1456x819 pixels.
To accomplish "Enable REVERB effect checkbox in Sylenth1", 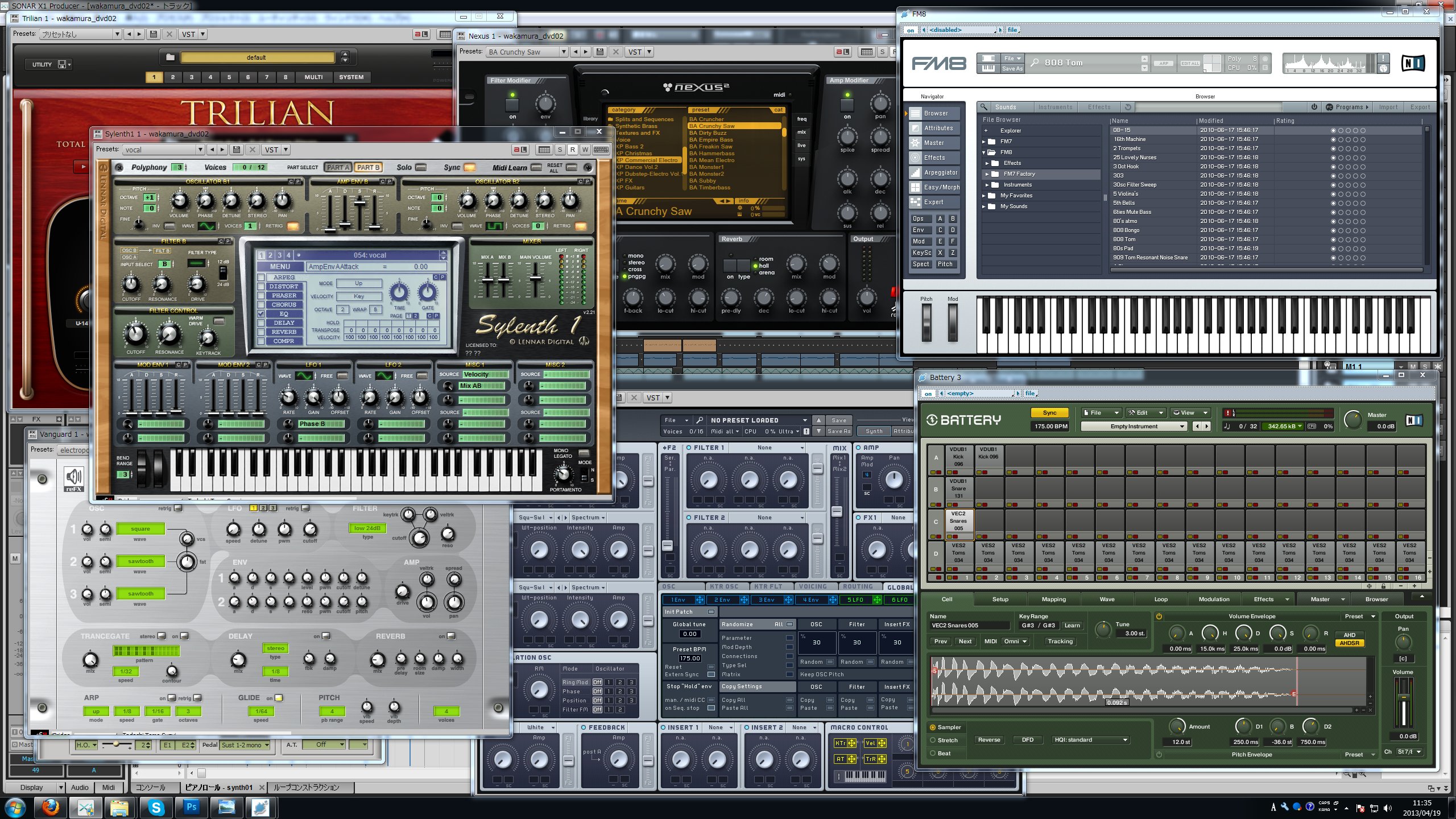I will click(x=261, y=332).
